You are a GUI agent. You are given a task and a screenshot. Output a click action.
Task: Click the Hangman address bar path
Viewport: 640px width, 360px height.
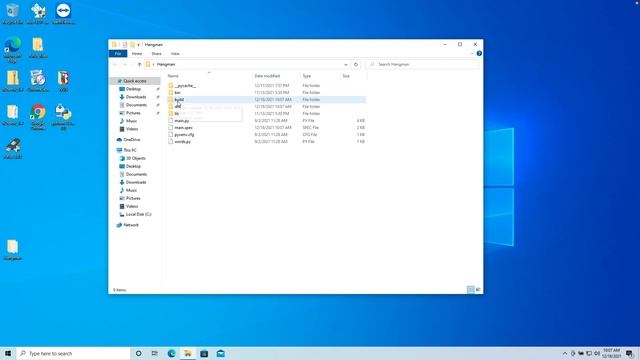166,64
